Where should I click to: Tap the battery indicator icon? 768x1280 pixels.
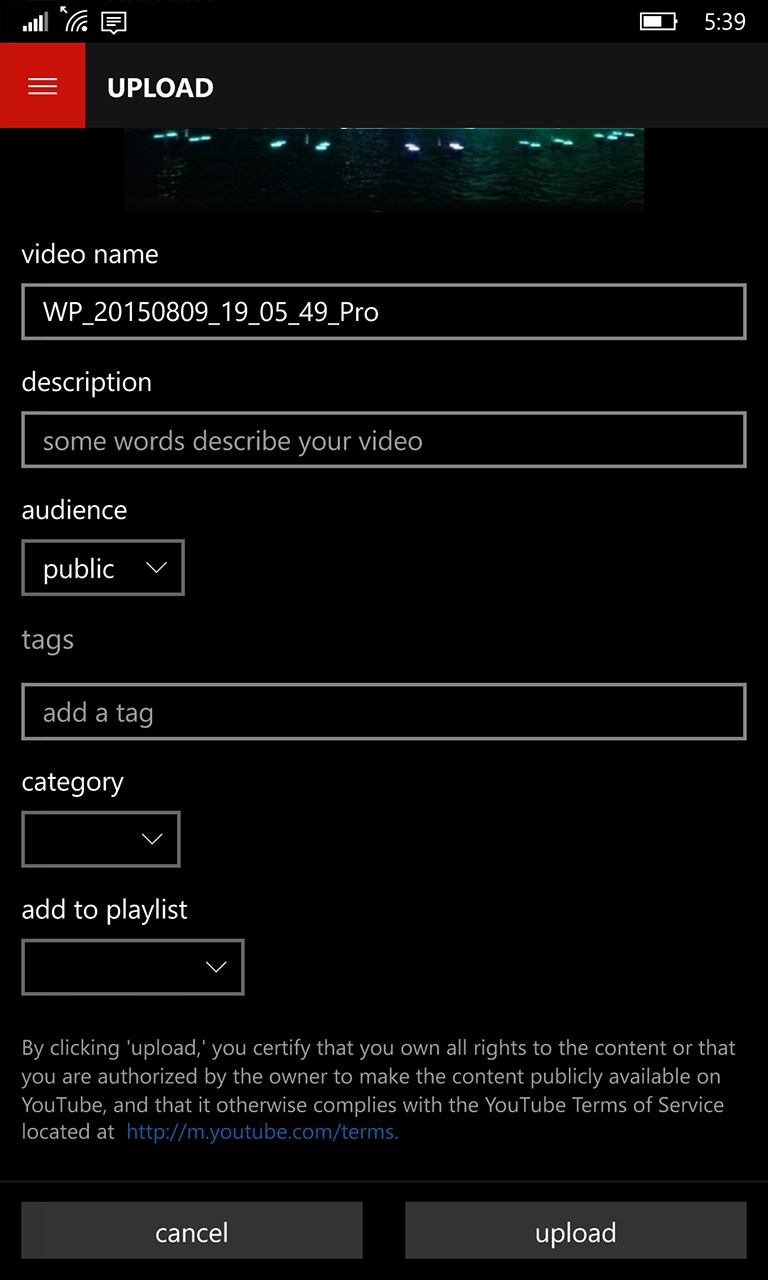click(x=657, y=21)
